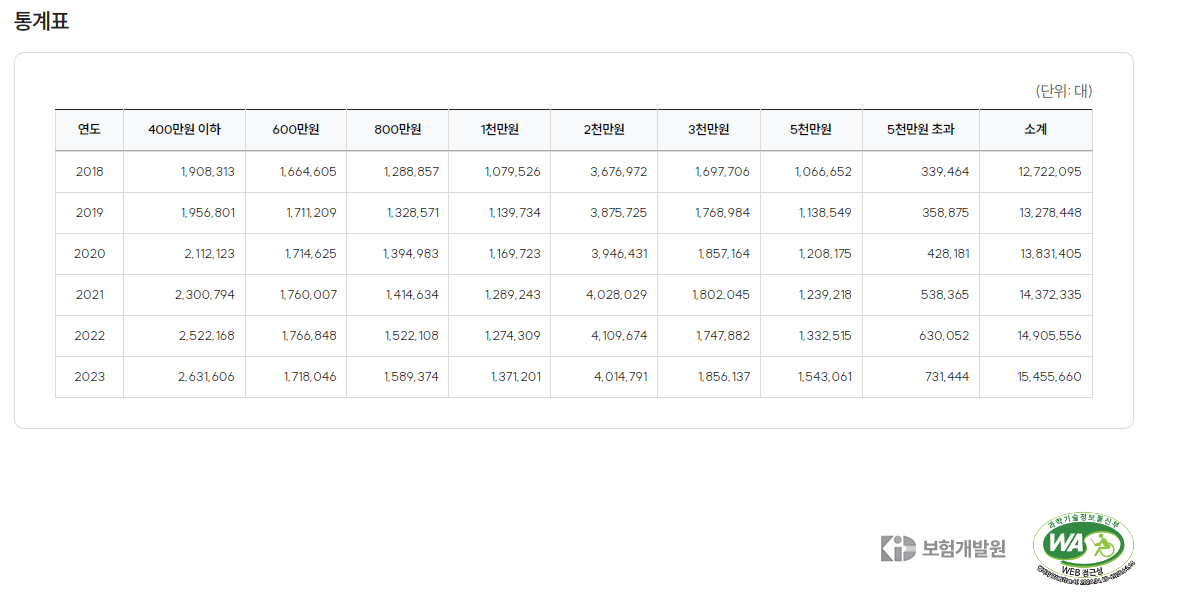Select the 2천만원 column header

[x=604, y=129]
